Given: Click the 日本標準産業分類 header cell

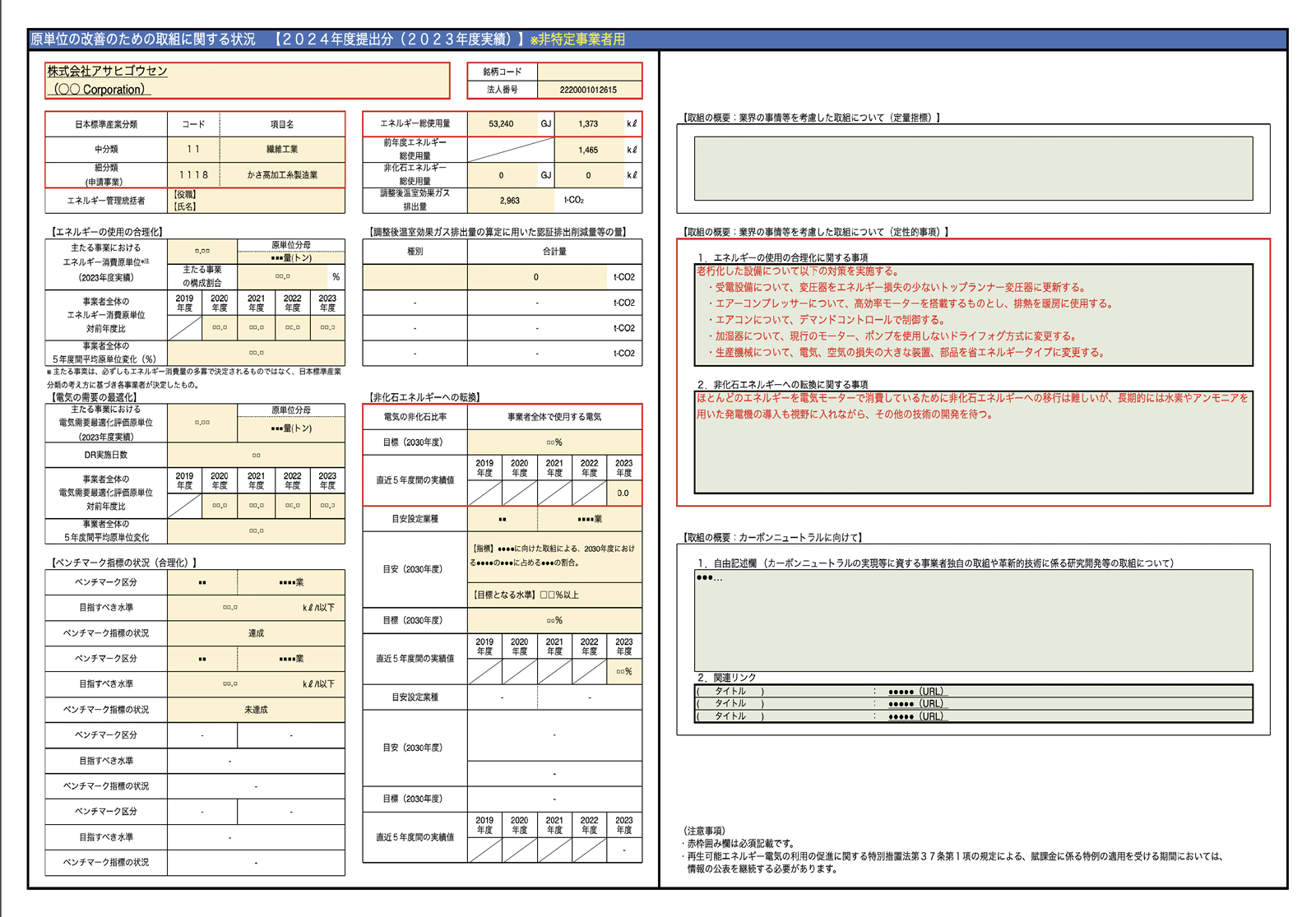Looking at the screenshot, I should (x=106, y=124).
